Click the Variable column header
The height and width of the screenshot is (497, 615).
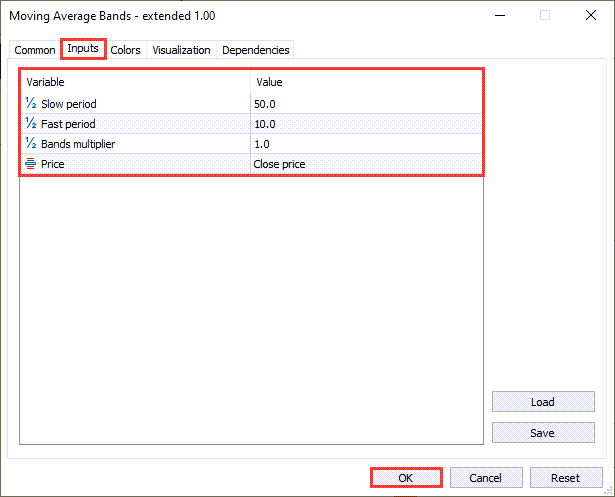tap(135, 82)
